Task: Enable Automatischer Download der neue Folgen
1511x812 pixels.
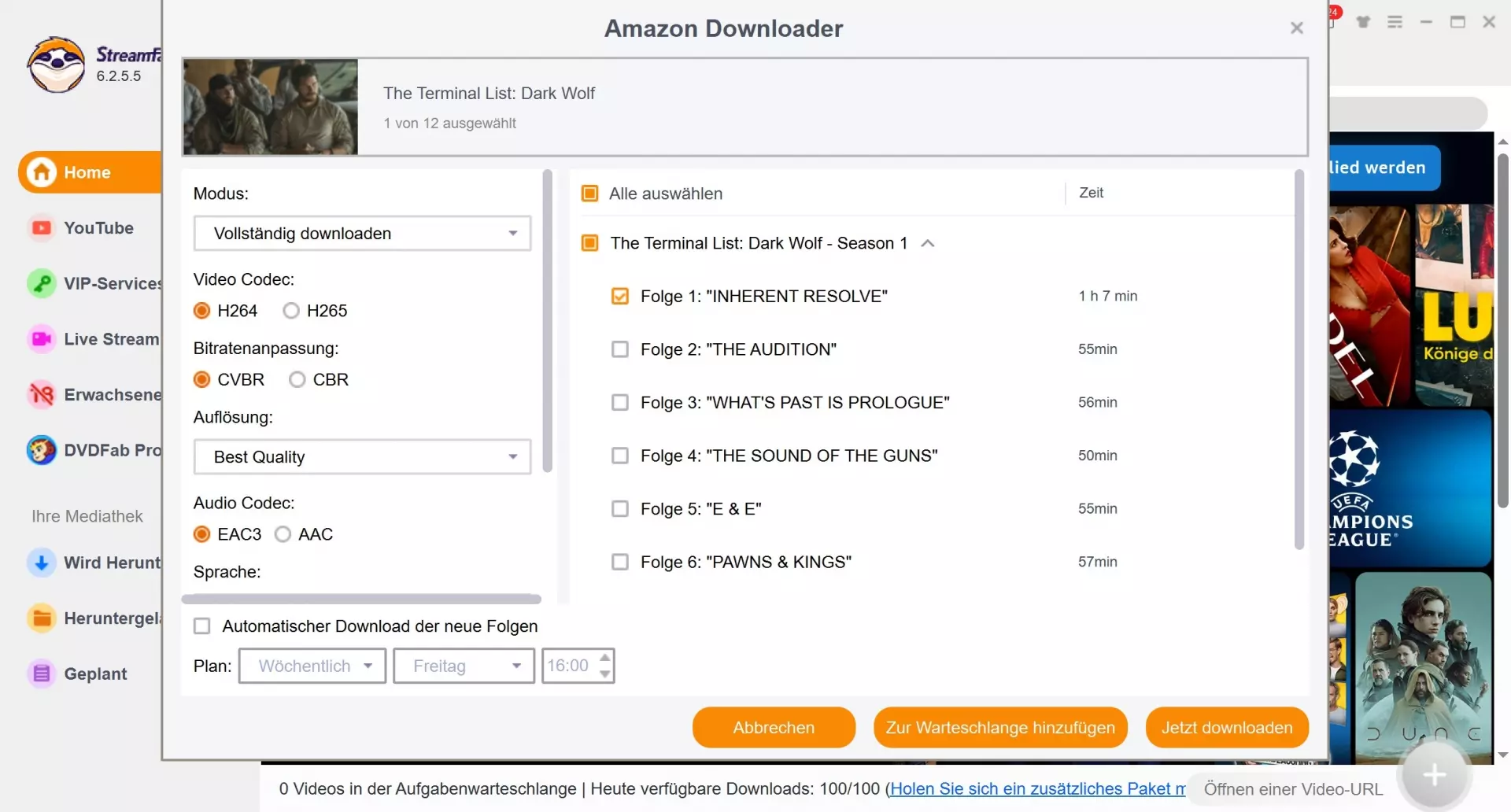Action: click(202, 626)
